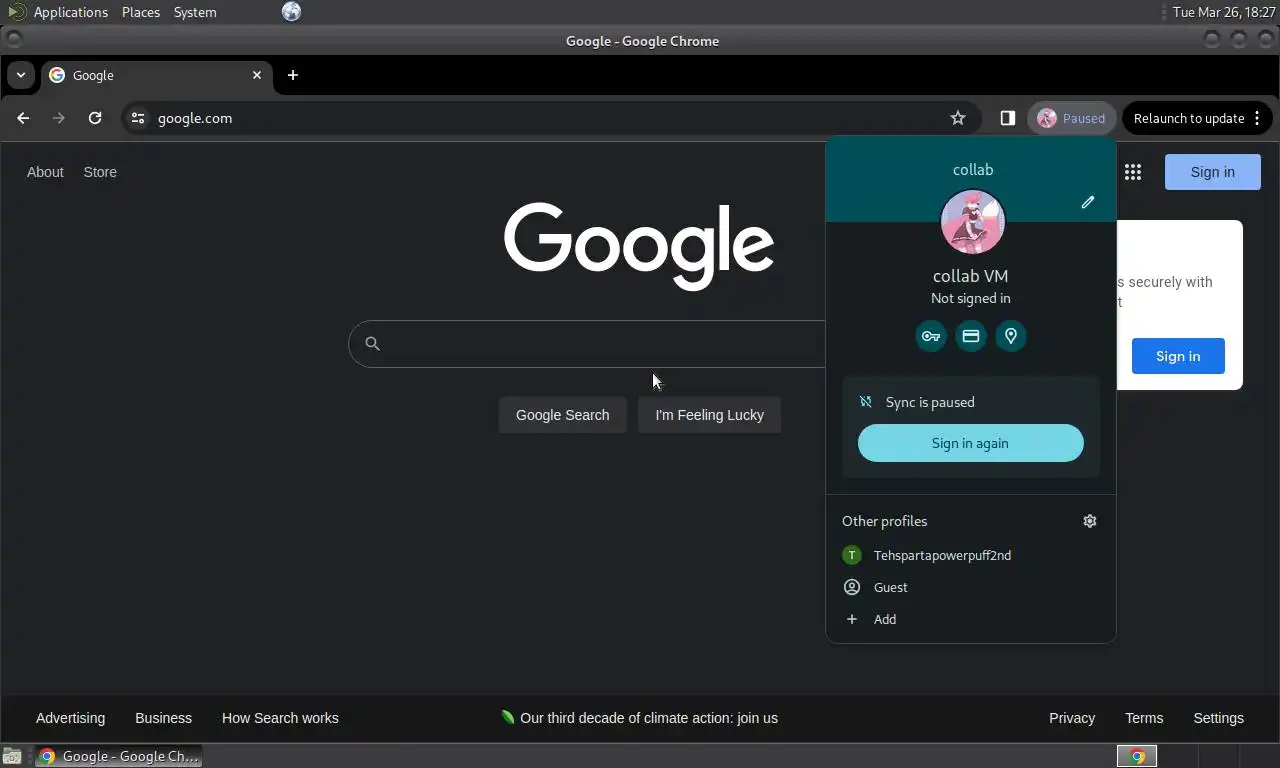Bookmark this page with the star icon
The width and height of the screenshot is (1280, 768).
point(957,118)
